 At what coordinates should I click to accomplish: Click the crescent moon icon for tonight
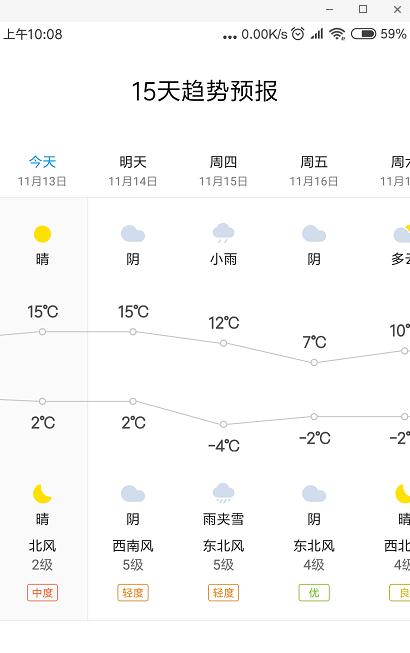pos(42,493)
